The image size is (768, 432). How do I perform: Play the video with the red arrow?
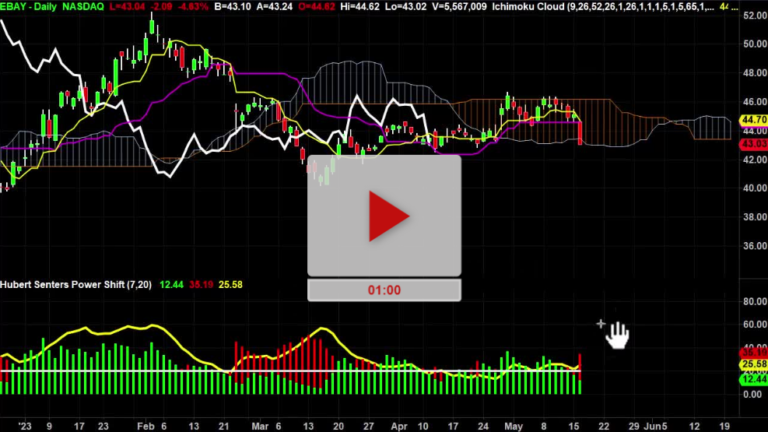[x=384, y=215]
